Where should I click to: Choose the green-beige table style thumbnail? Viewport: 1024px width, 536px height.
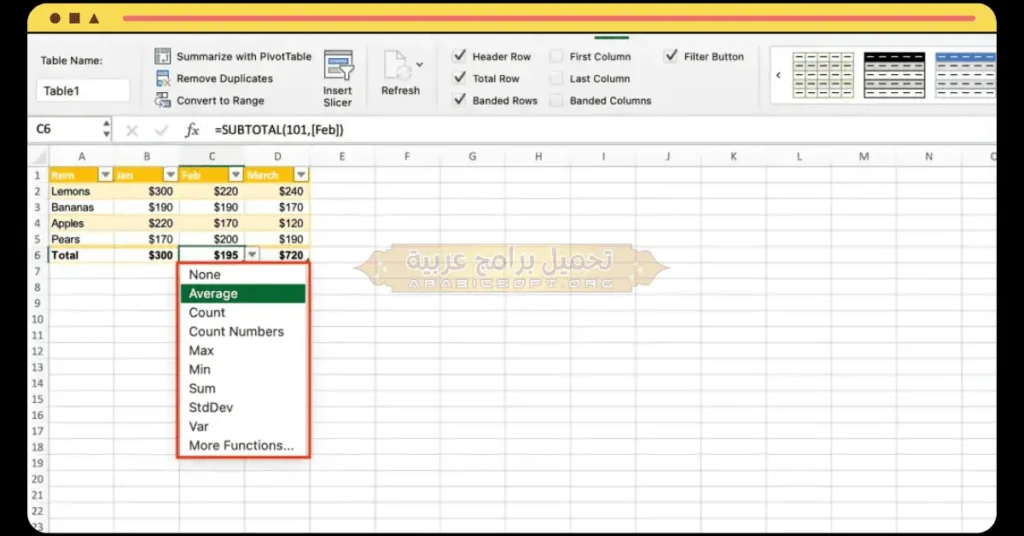823,75
